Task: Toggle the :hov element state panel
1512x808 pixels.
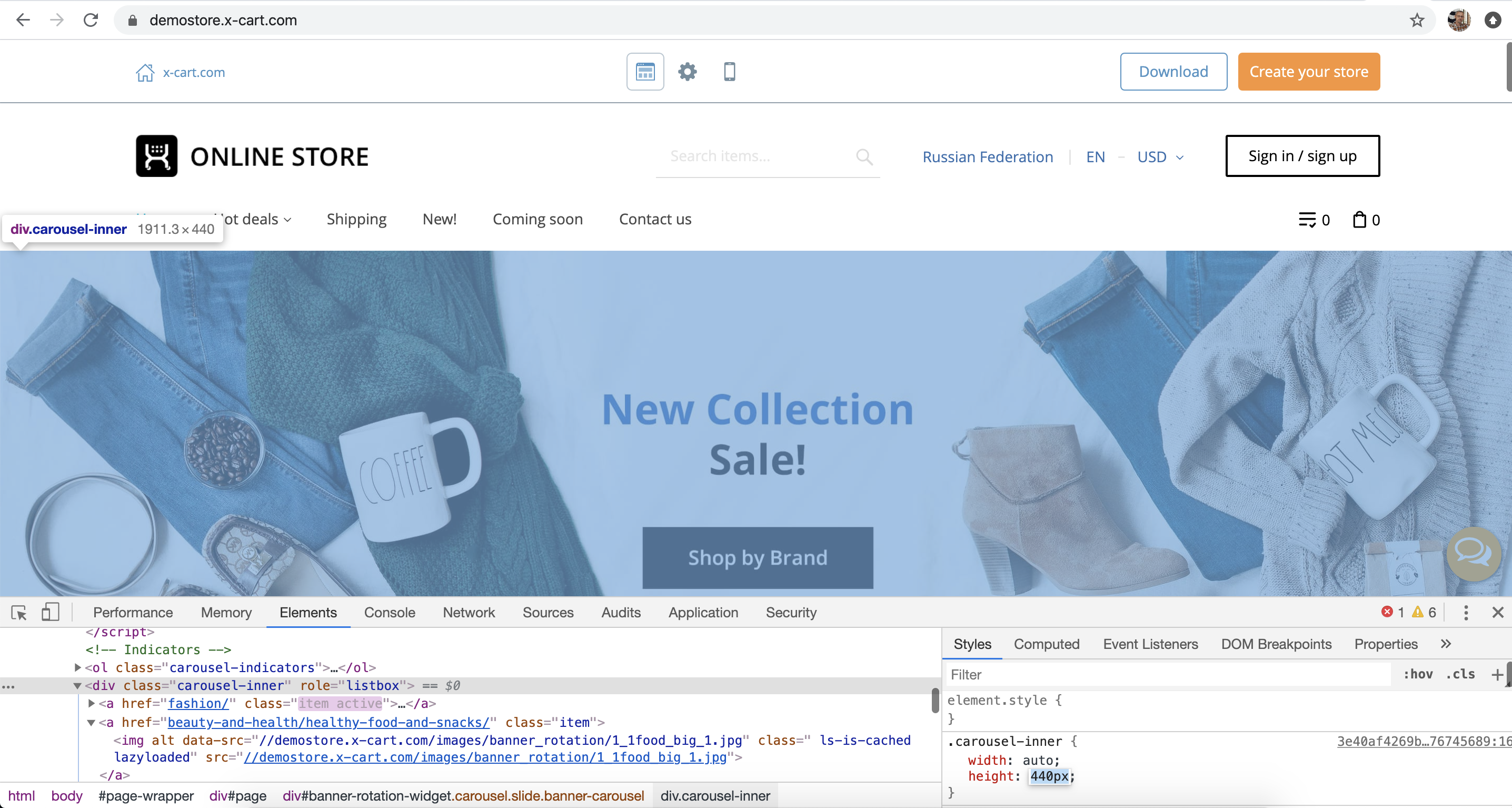Action: pyautogui.click(x=1417, y=674)
